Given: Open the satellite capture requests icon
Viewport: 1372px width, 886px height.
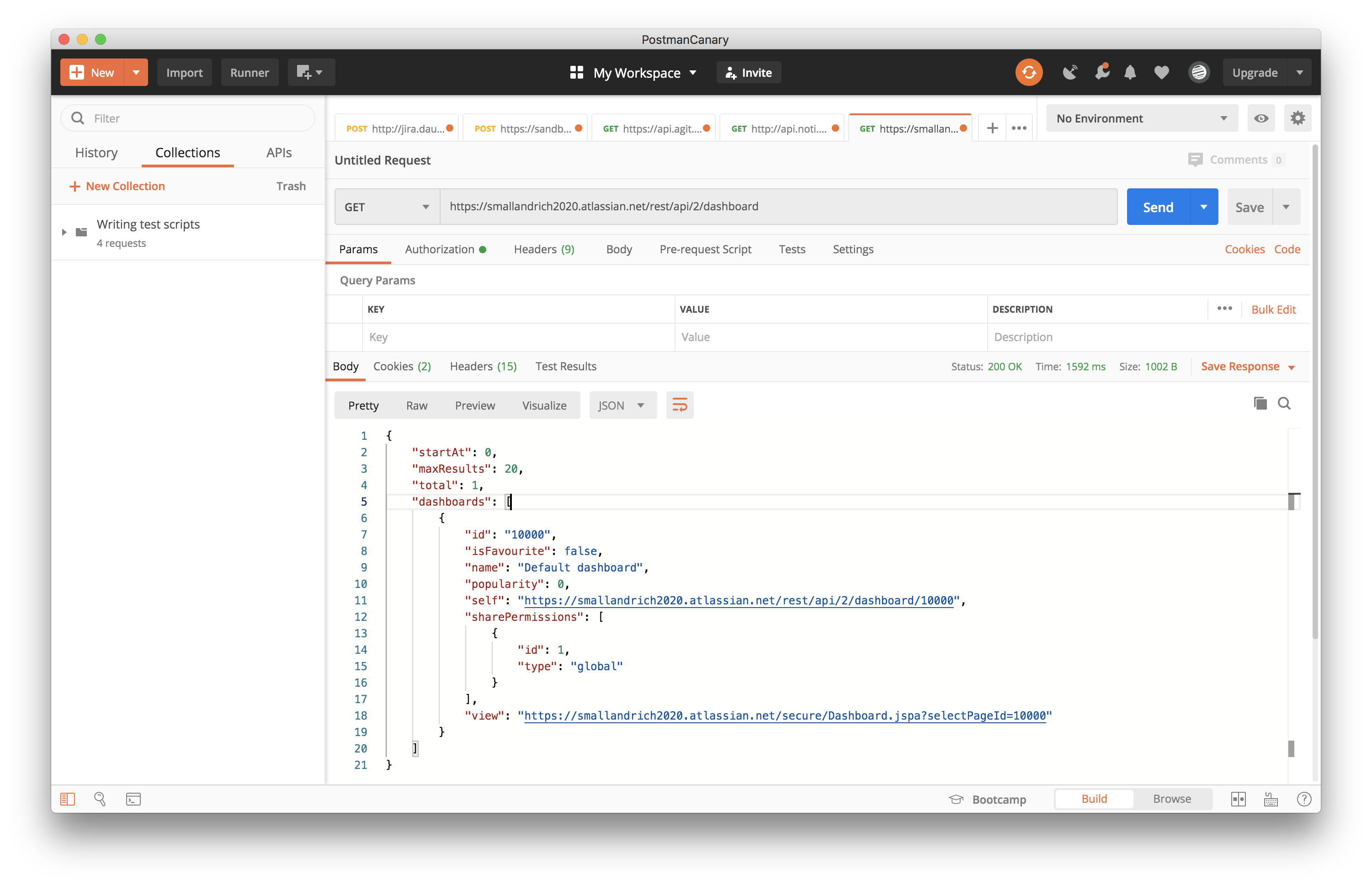Looking at the screenshot, I should click(1069, 73).
